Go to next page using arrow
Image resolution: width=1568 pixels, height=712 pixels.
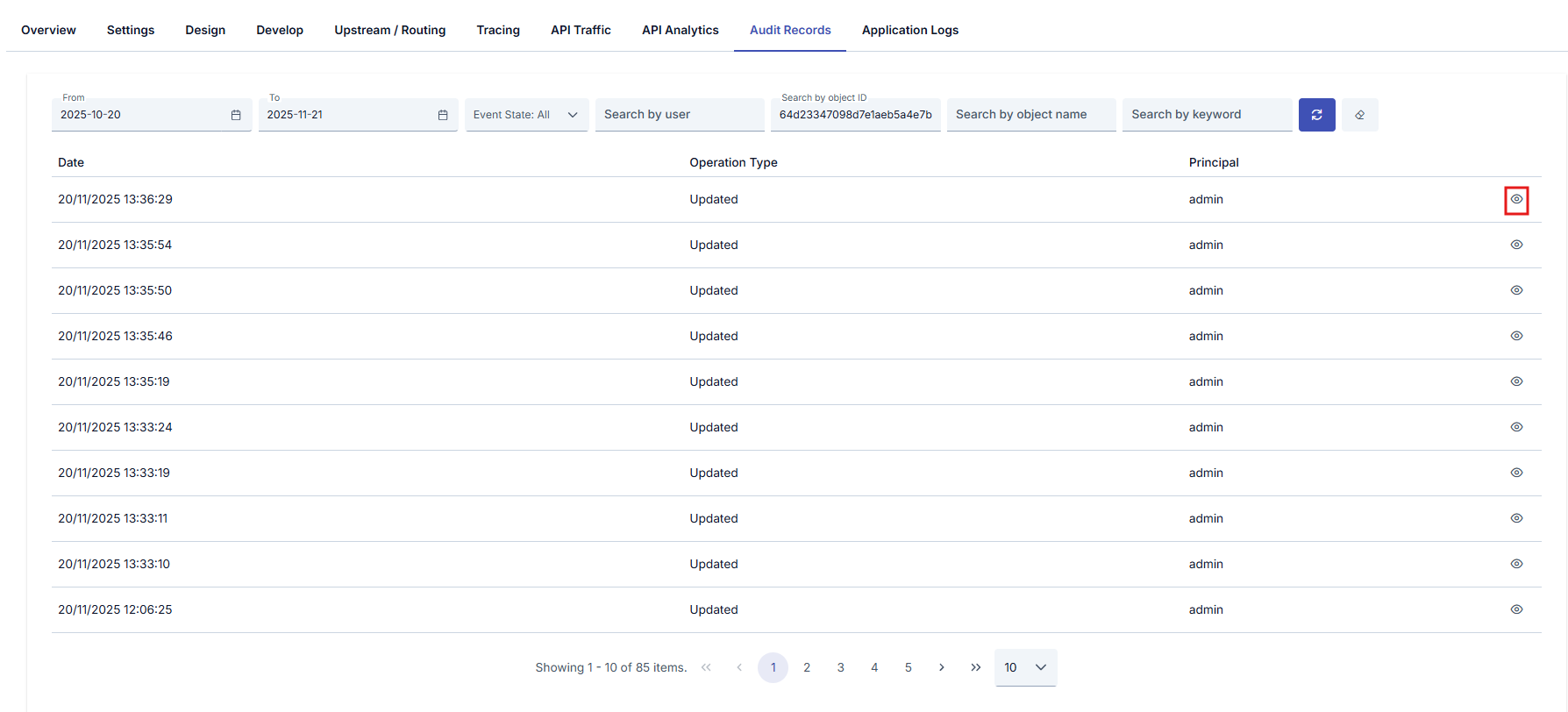pos(942,667)
